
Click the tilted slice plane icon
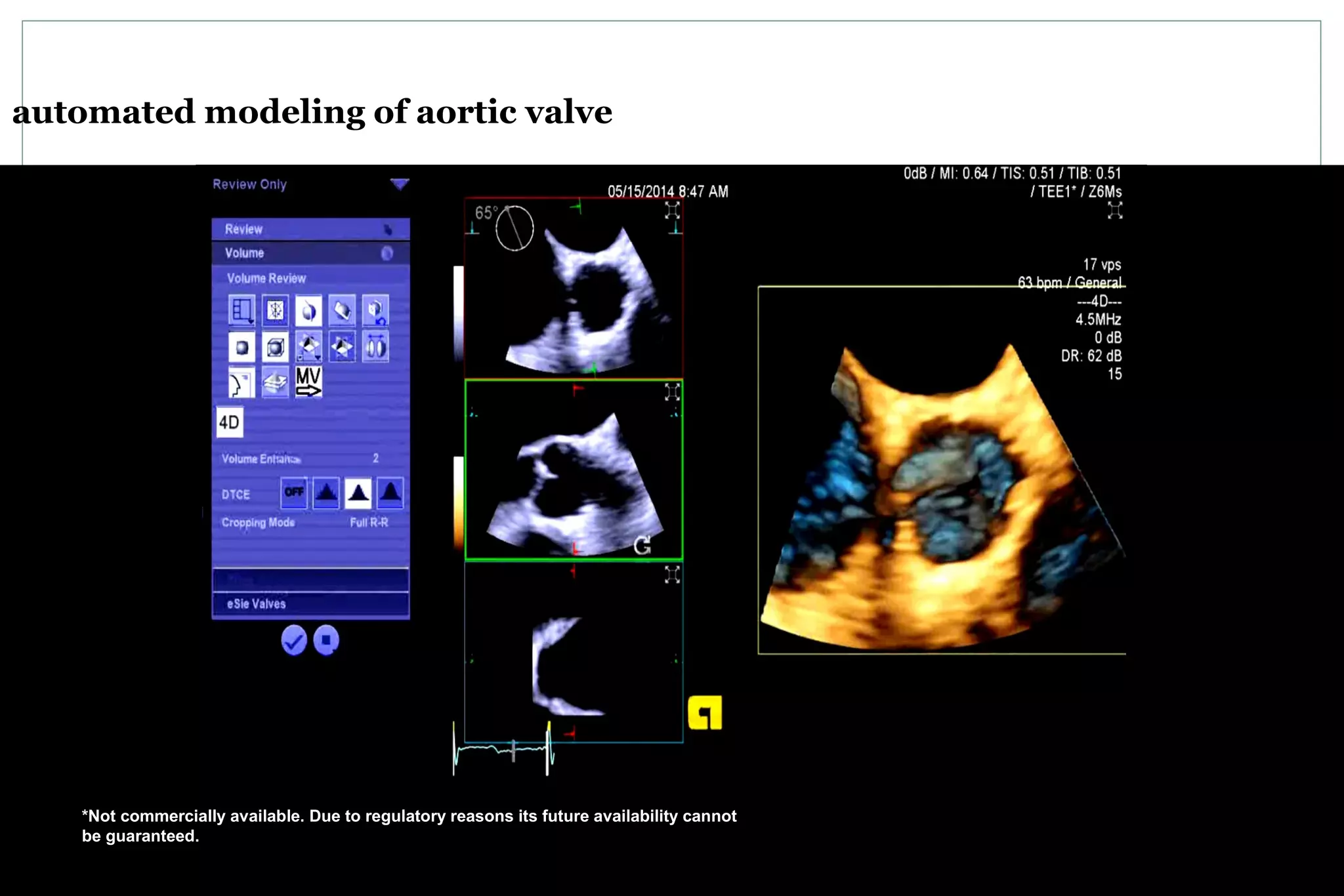click(342, 310)
